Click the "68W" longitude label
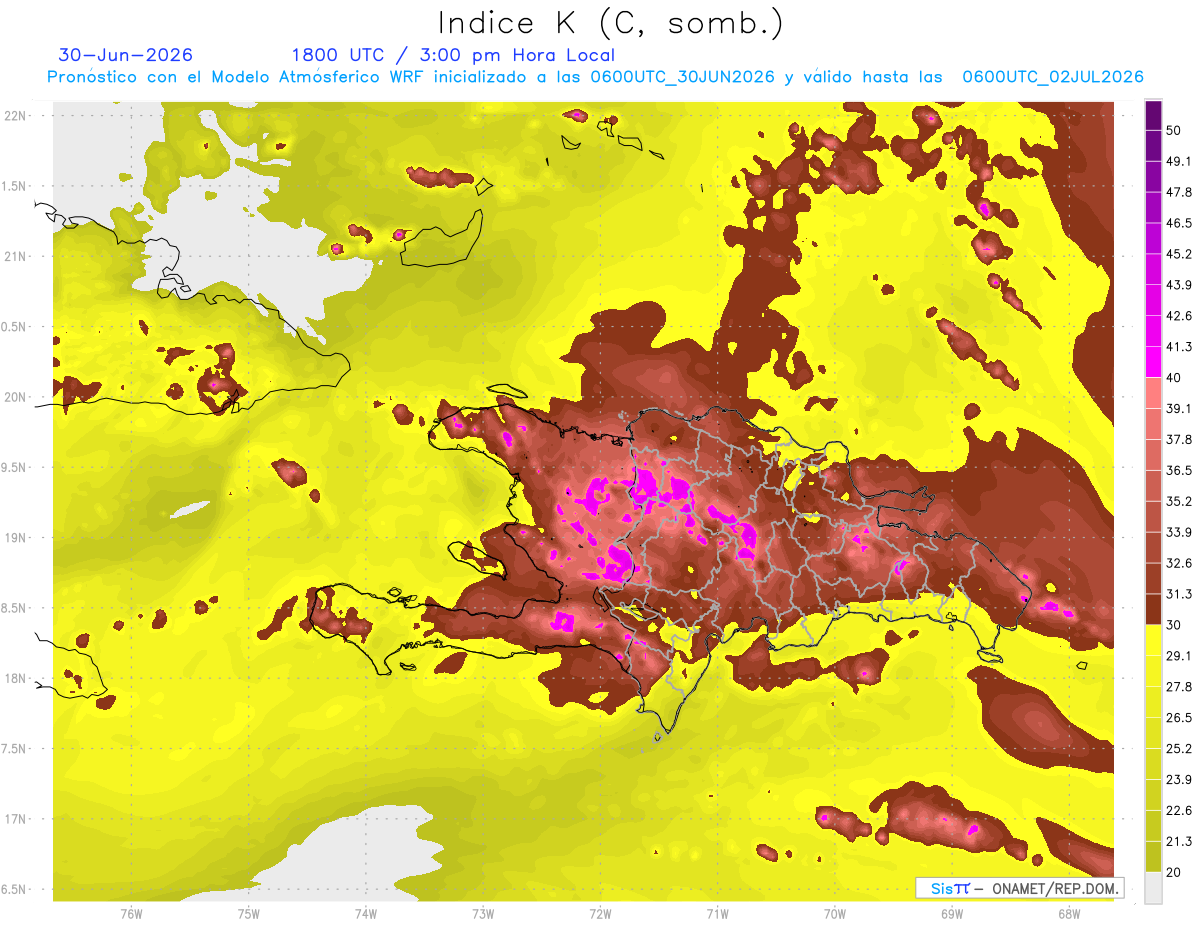The height and width of the screenshot is (927, 1200). point(1069,913)
